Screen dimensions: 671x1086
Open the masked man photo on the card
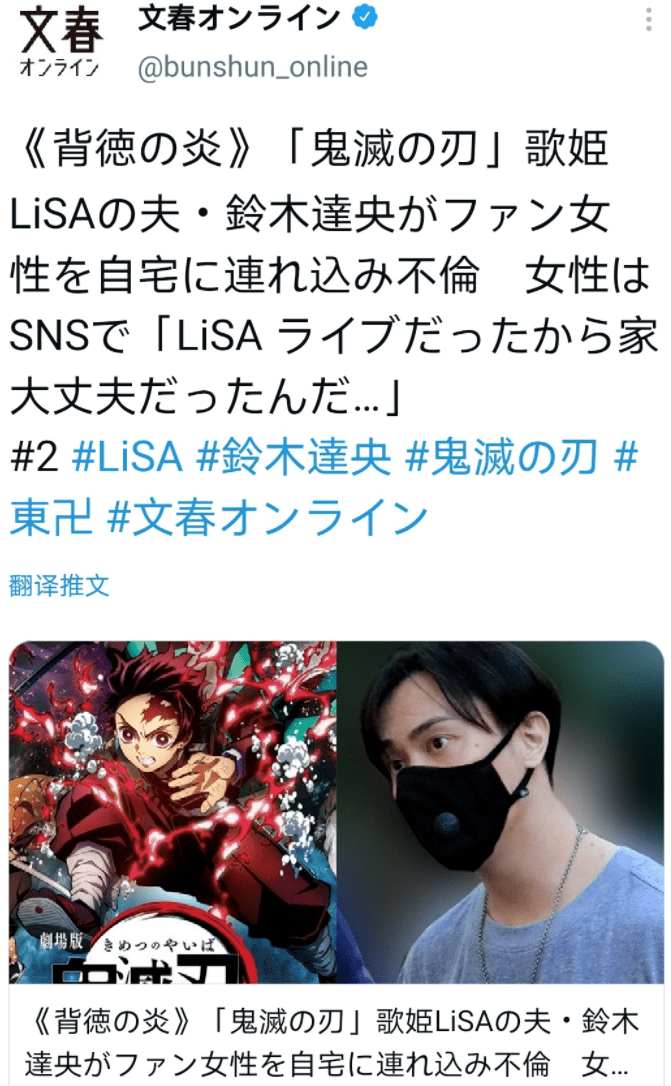point(500,812)
